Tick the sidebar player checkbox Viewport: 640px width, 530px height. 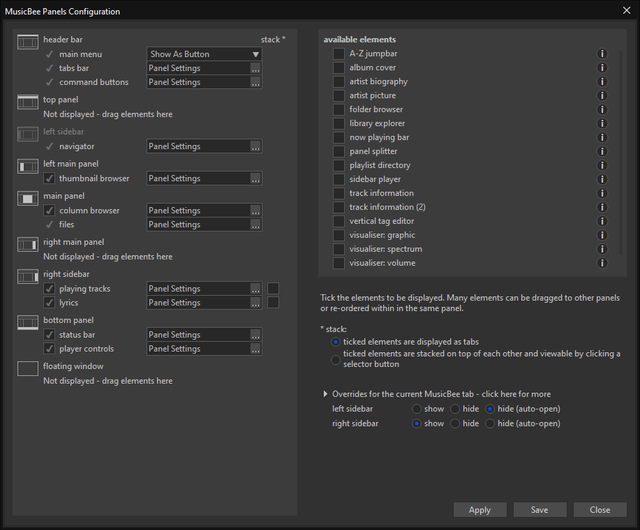(339, 179)
